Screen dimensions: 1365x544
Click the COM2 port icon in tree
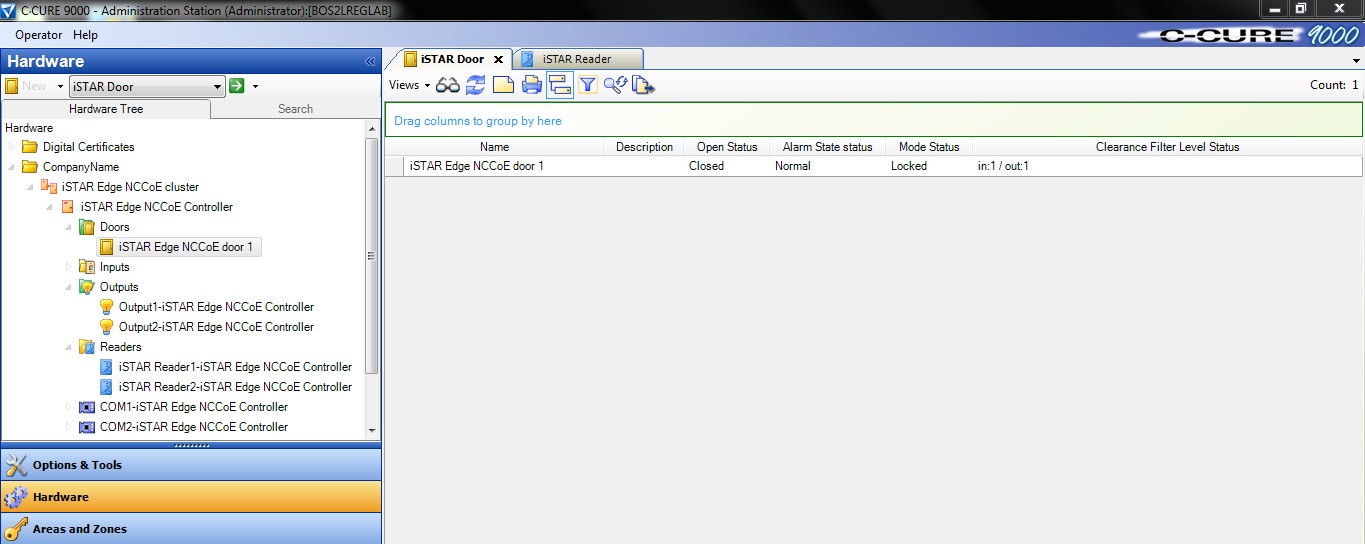pyautogui.click(x=87, y=427)
